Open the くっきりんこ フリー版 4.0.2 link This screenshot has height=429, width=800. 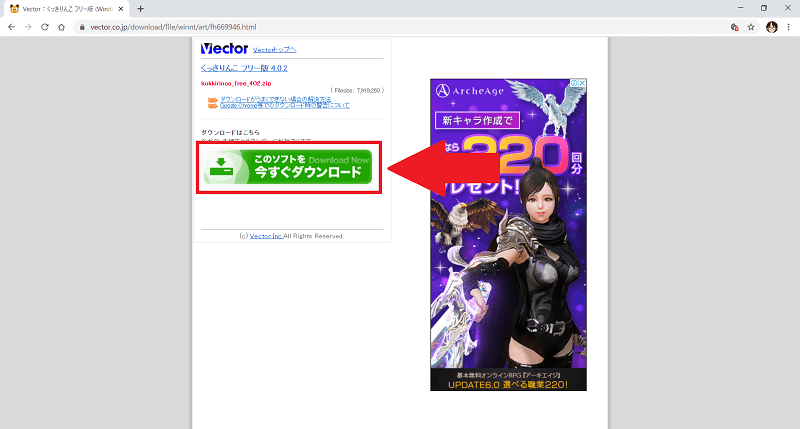pos(244,68)
